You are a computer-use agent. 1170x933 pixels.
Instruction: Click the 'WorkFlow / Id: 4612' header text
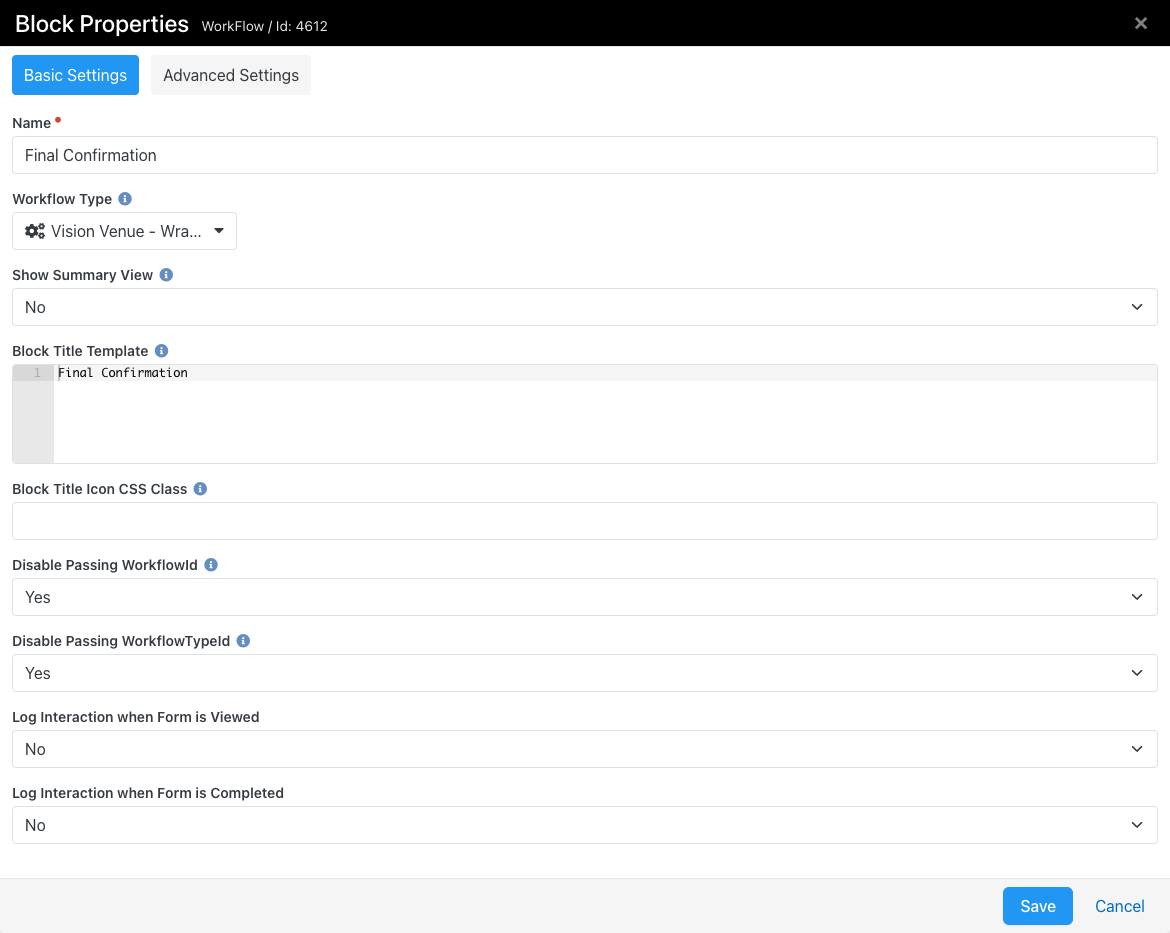[264, 26]
